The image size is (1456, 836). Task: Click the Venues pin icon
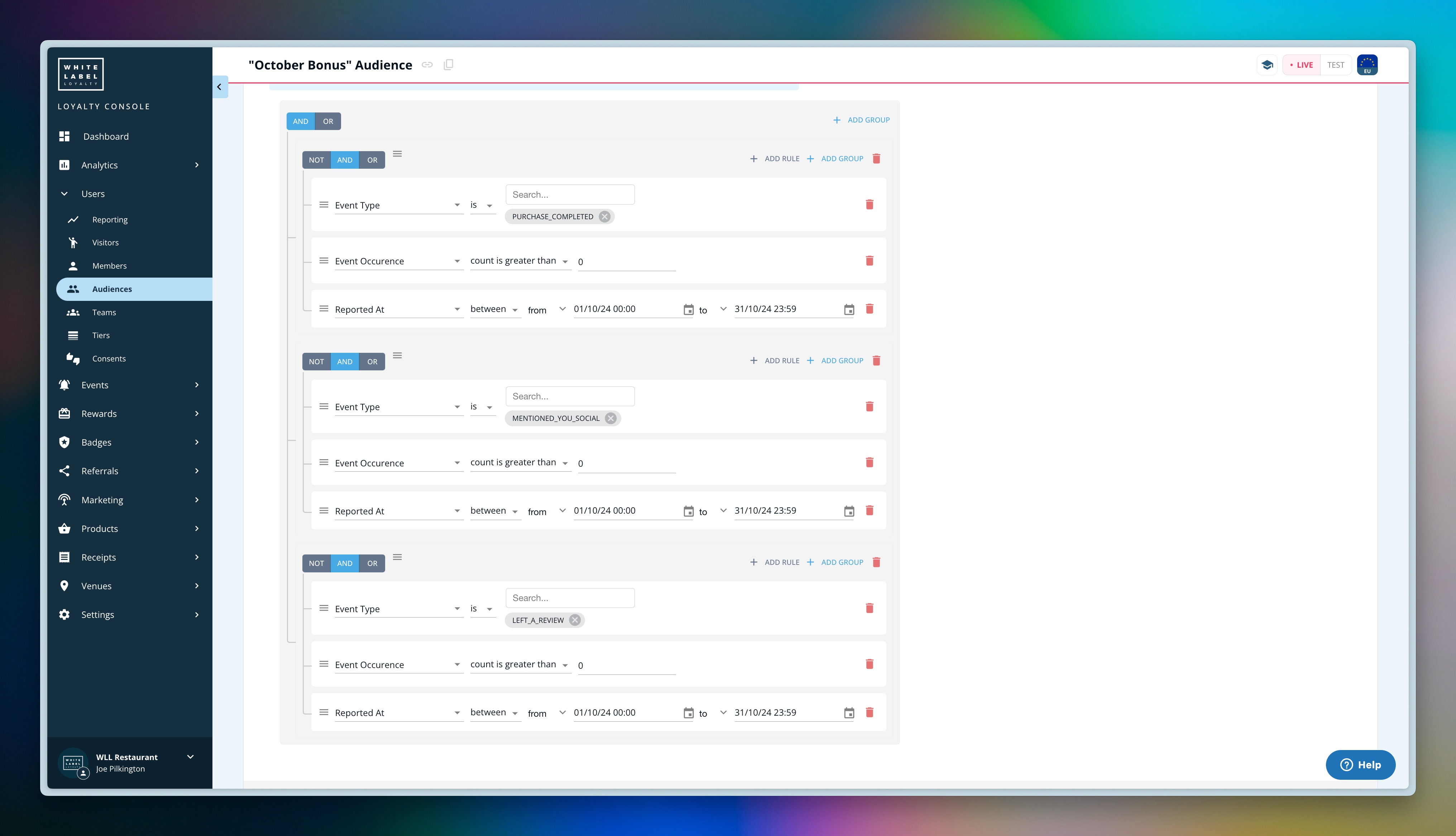[x=64, y=586]
